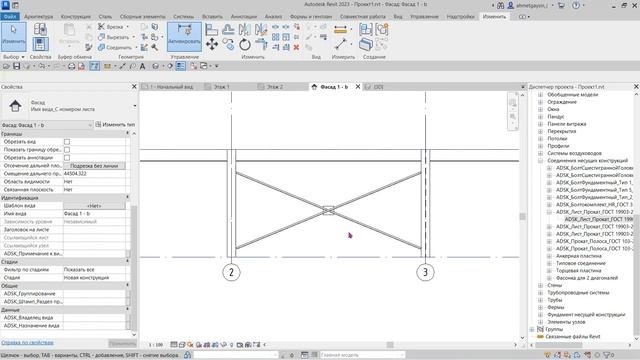Select the Изменить (Modify) arrow tool
640x360 pixels.
pyautogui.click(x=14, y=37)
